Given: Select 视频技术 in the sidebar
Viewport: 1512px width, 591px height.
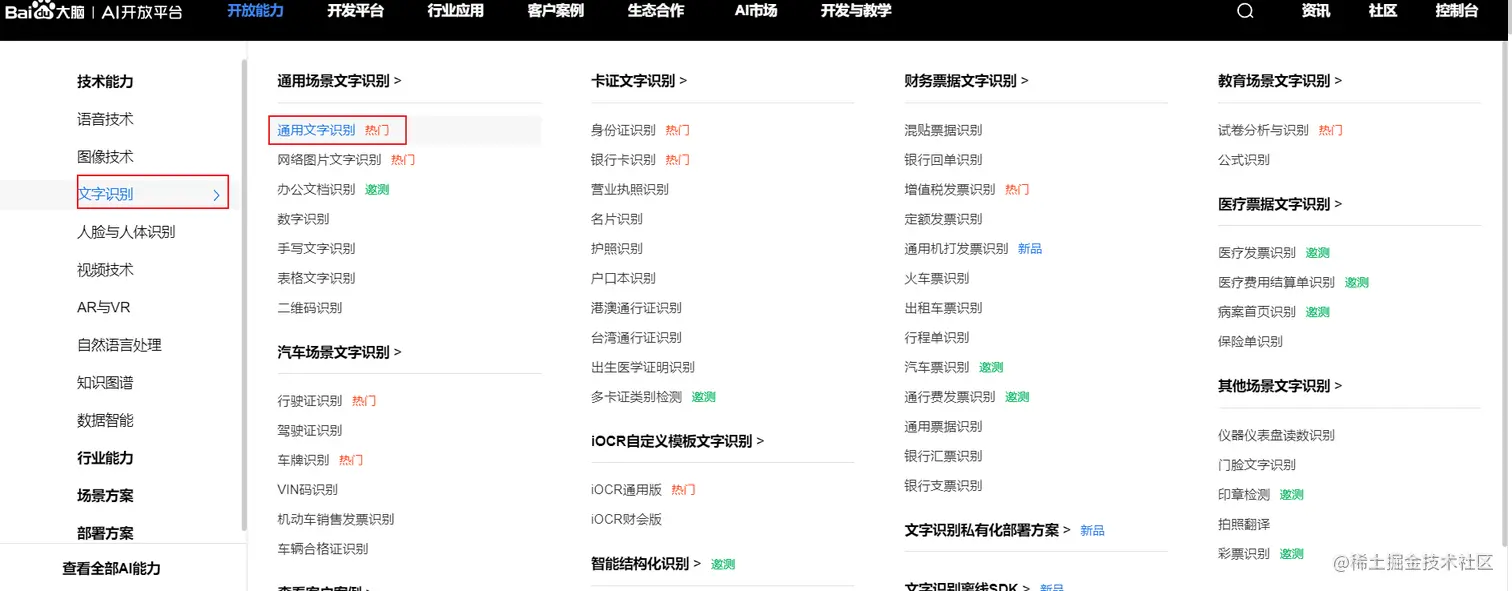Looking at the screenshot, I should 105,270.
